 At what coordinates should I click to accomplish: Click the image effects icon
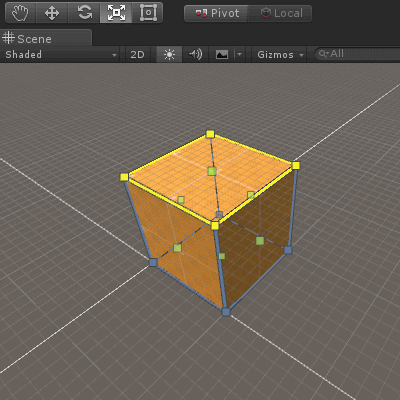click(222, 54)
